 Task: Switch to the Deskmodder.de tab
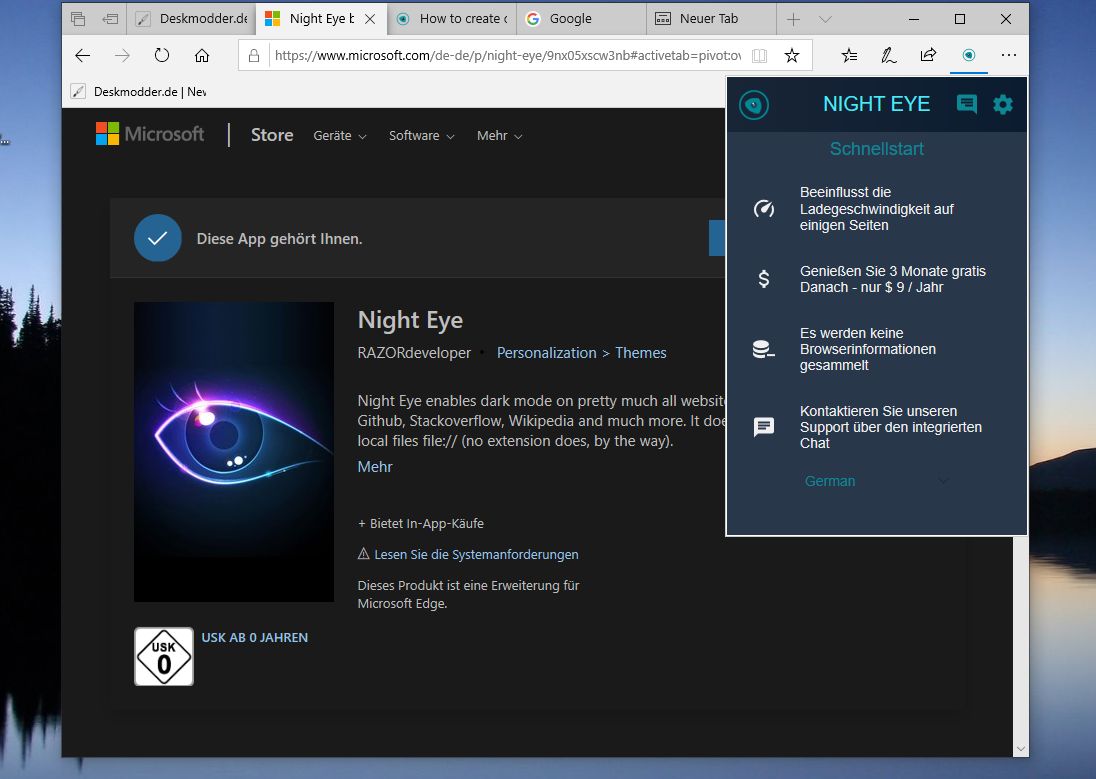(192, 19)
